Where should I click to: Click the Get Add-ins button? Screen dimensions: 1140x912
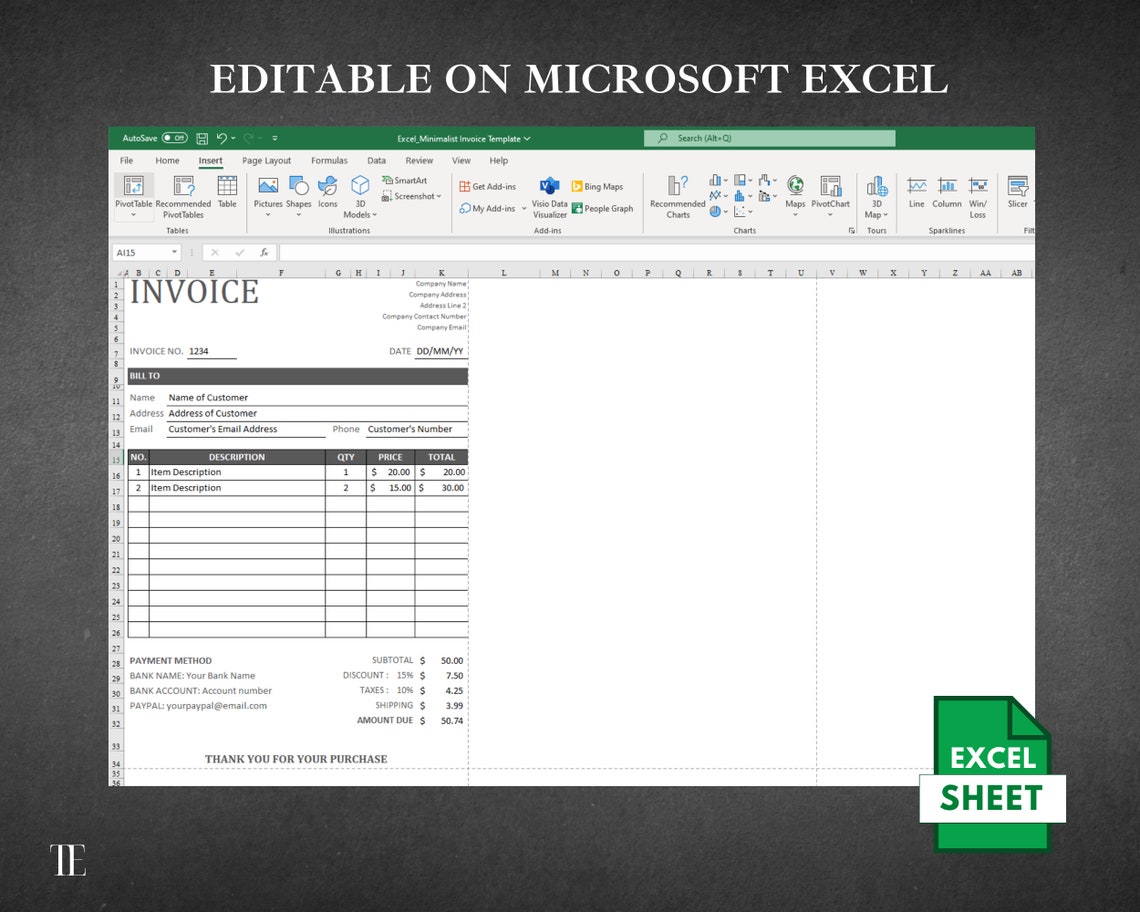[488, 186]
